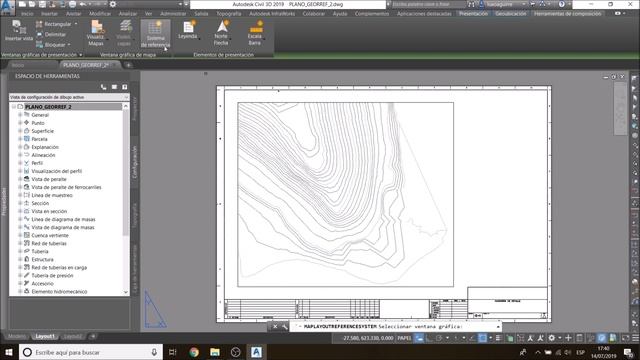The image size is (640, 360).
Task: Open the Insertar ribbon tab
Action: click(49, 13)
